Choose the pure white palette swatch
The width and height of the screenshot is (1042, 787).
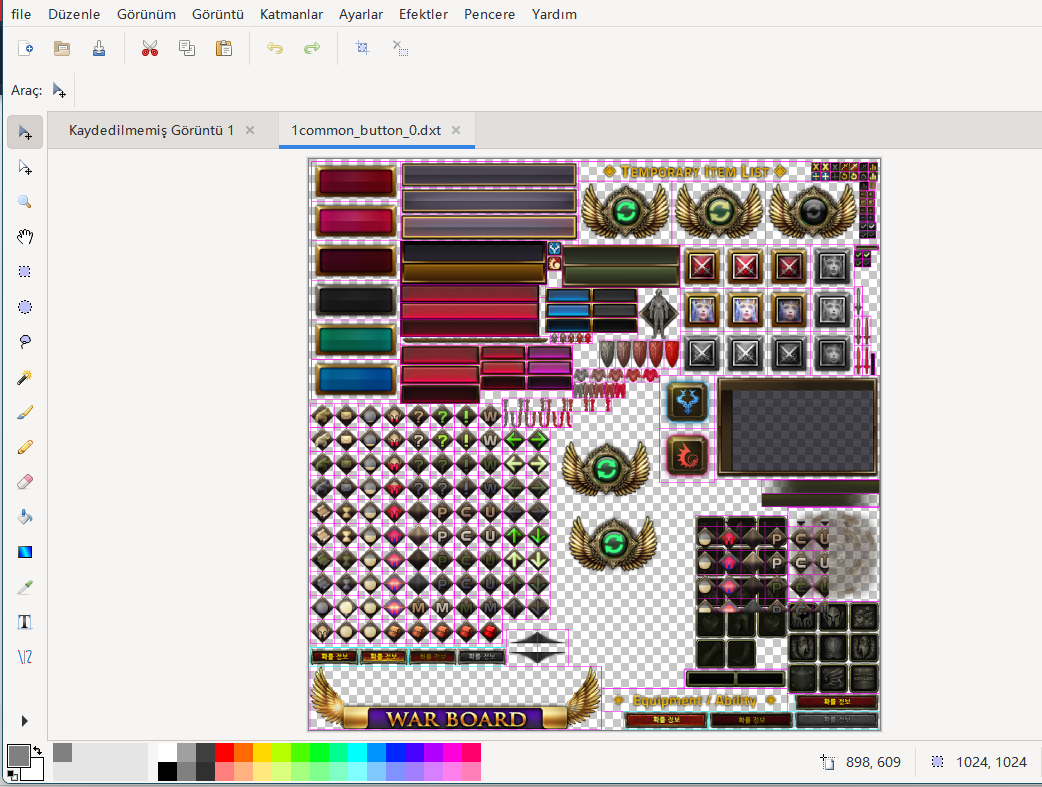click(167, 752)
